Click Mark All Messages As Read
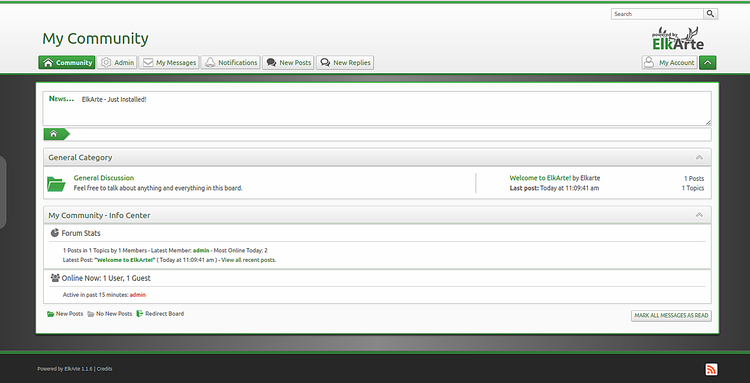Image resolution: width=750 pixels, height=383 pixels. point(671,316)
